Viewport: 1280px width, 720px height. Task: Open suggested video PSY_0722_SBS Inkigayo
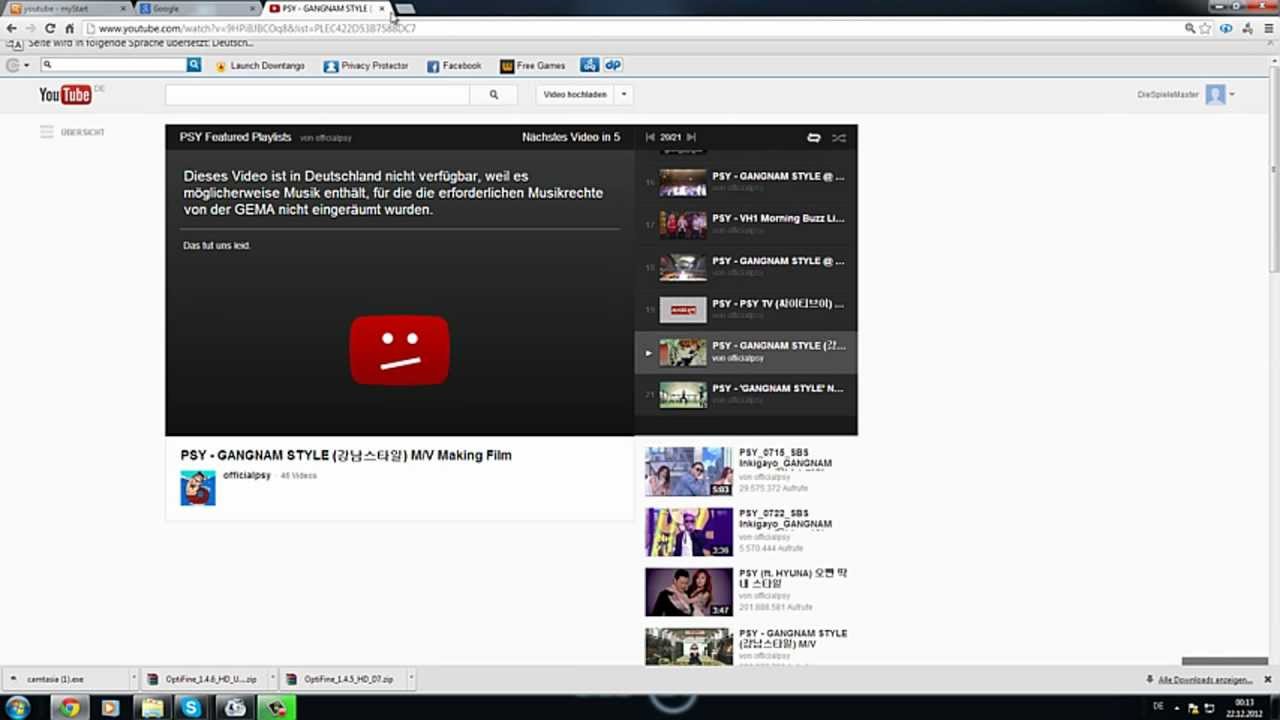click(745, 532)
